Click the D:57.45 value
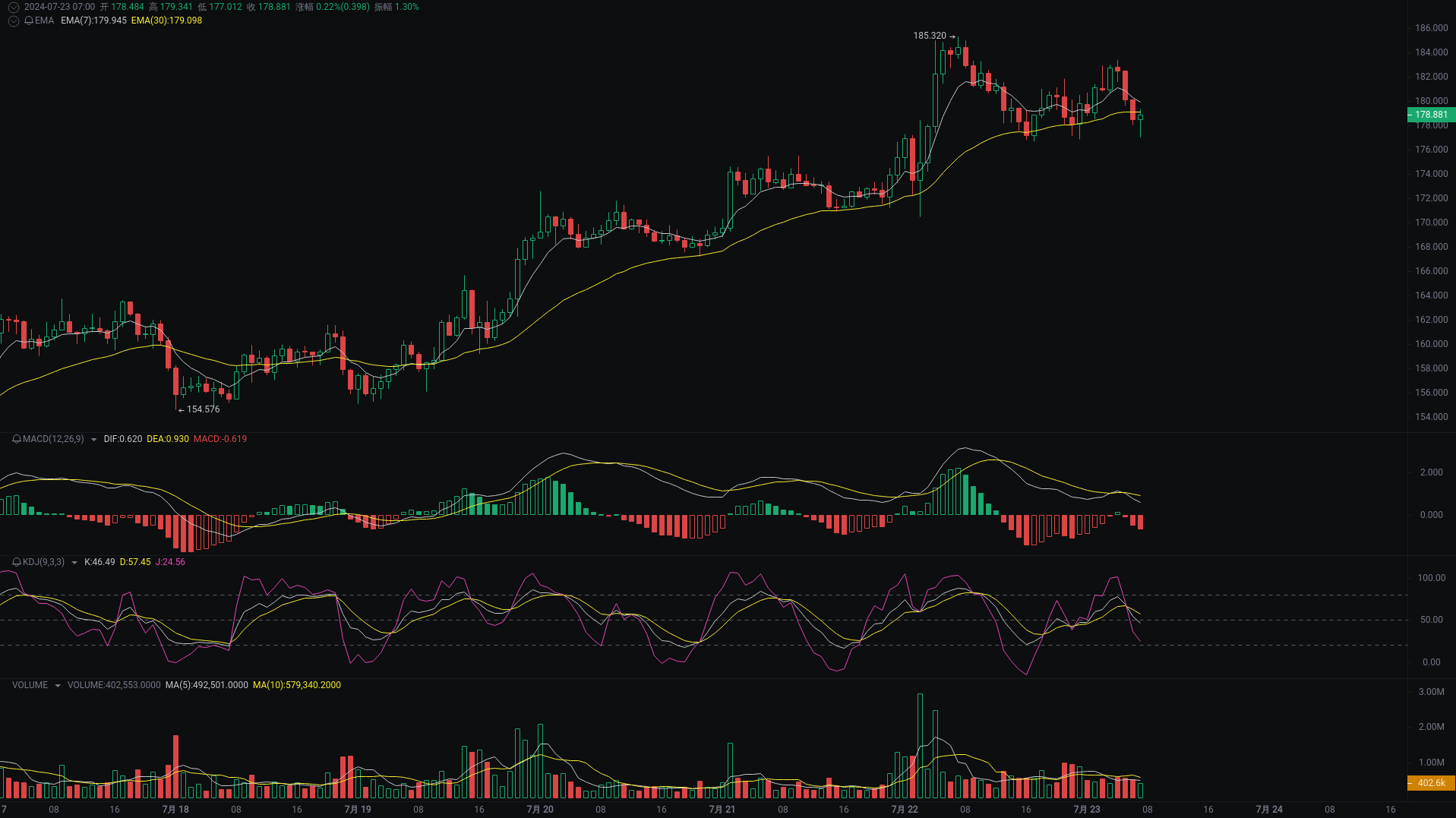 coord(135,562)
